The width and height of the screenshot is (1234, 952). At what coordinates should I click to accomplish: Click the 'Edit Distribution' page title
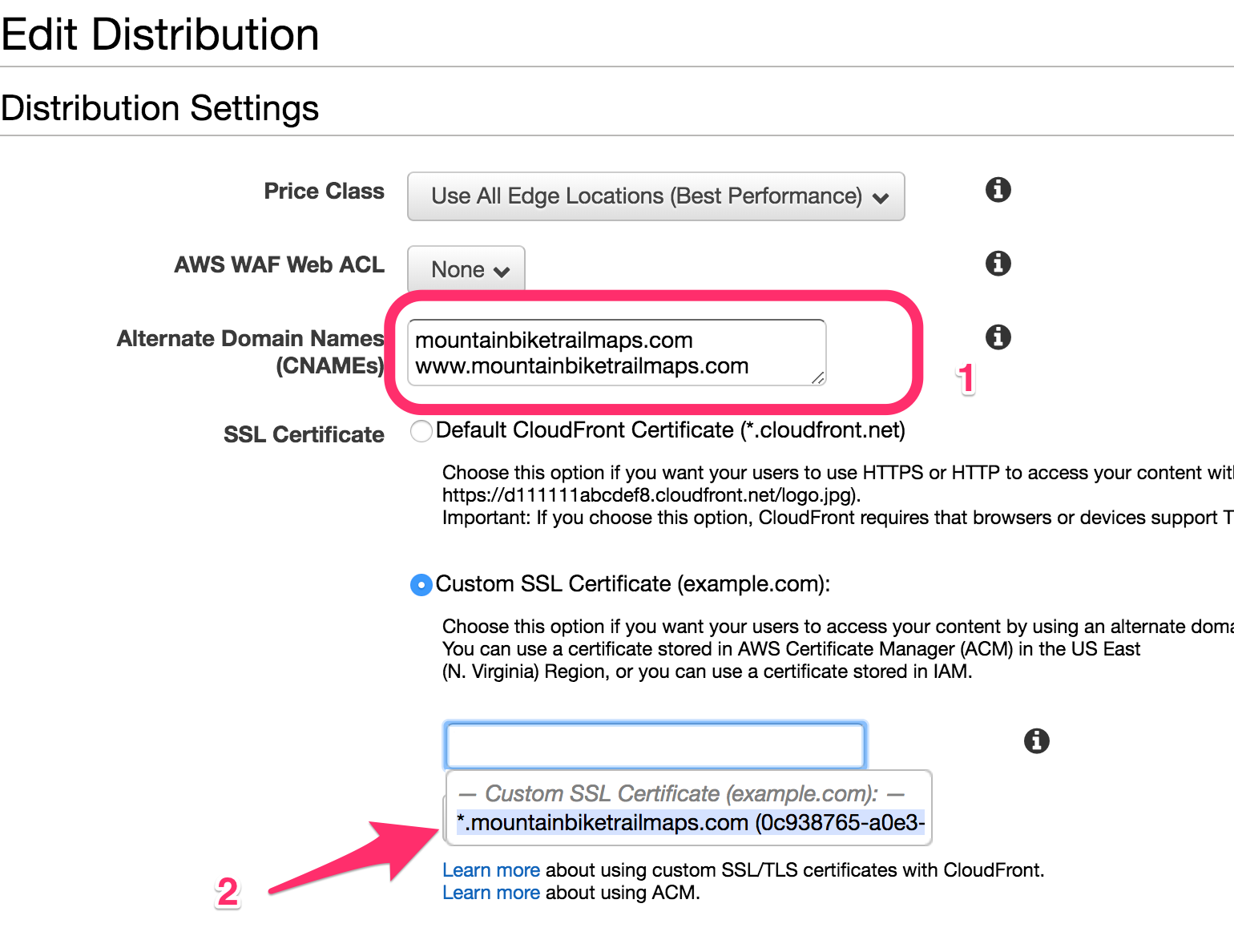point(159,34)
